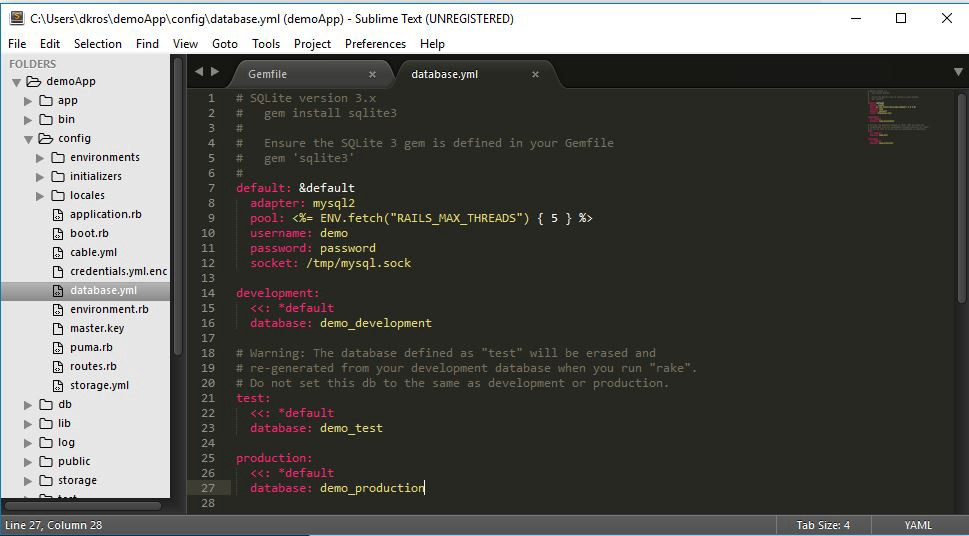The height and width of the screenshot is (536, 969).
Task: Click the storage.yml file icon
Action: [x=57, y=386]
